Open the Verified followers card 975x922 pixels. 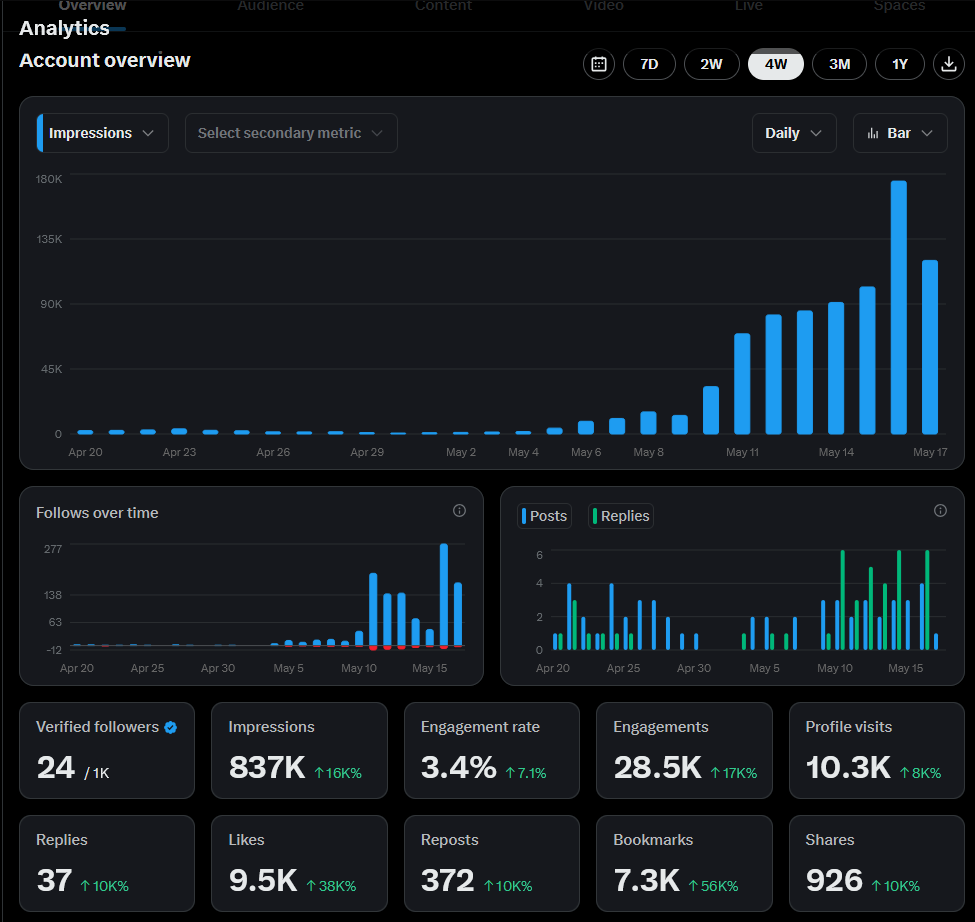tap(107, 750)
